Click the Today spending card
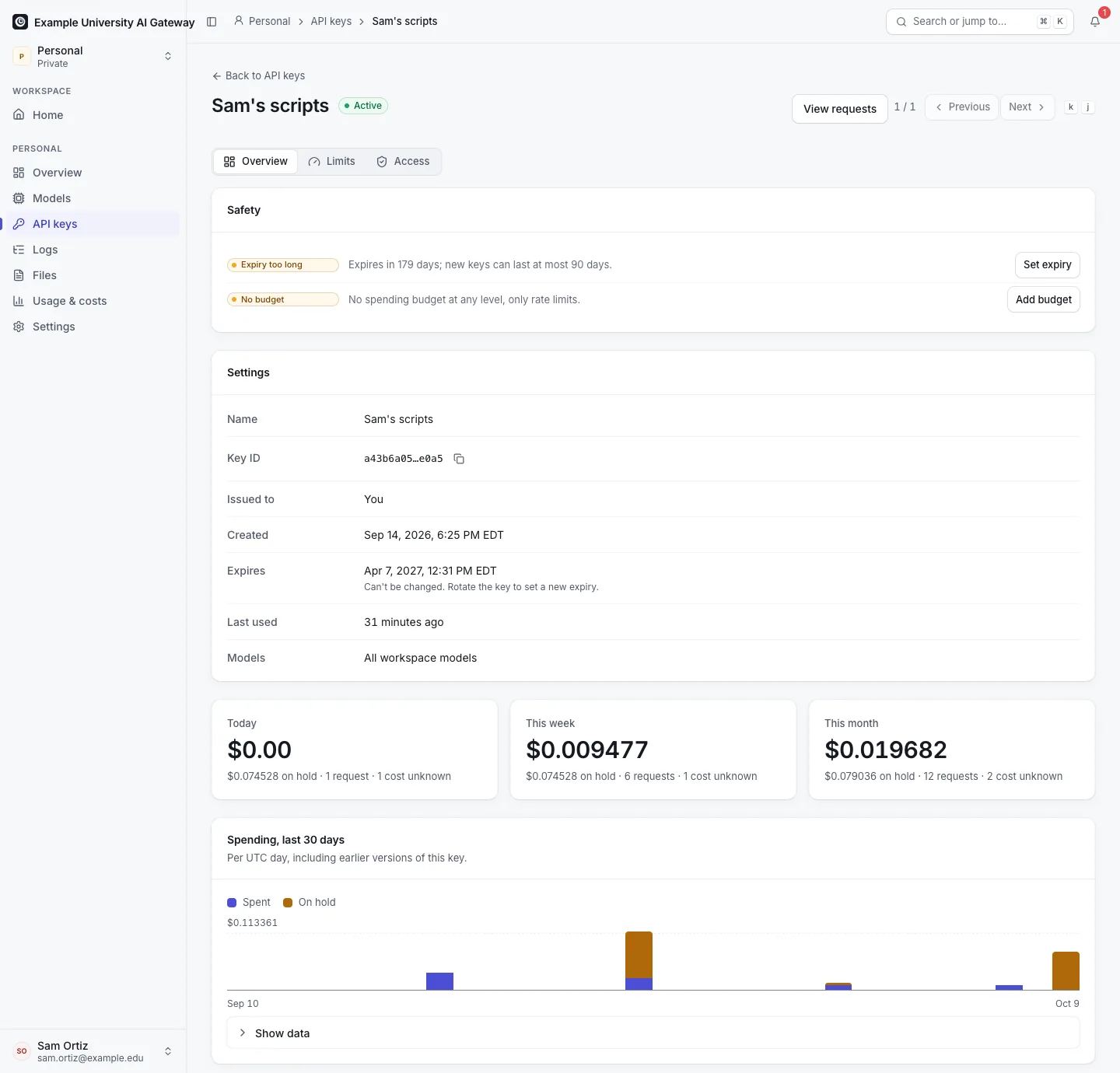This screenshot has width=1120, height=1073. 355,750
